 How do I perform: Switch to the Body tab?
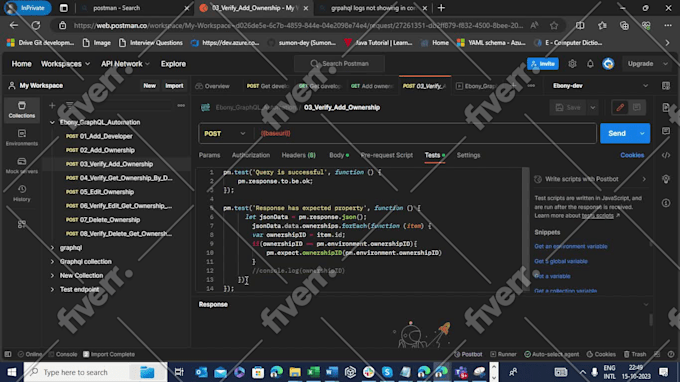339,155
